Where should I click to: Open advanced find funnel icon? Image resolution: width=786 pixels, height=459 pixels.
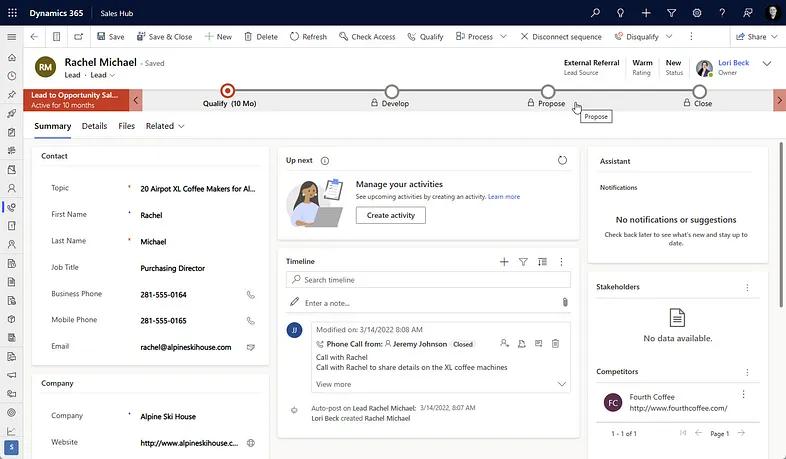pos(671,13)
